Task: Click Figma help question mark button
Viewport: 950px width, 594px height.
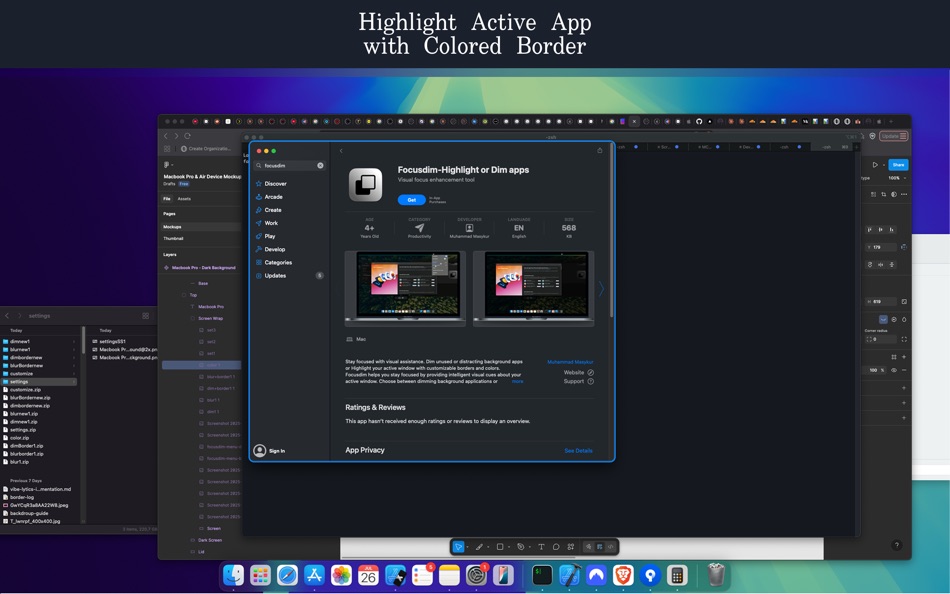Action: pos(897,545)
